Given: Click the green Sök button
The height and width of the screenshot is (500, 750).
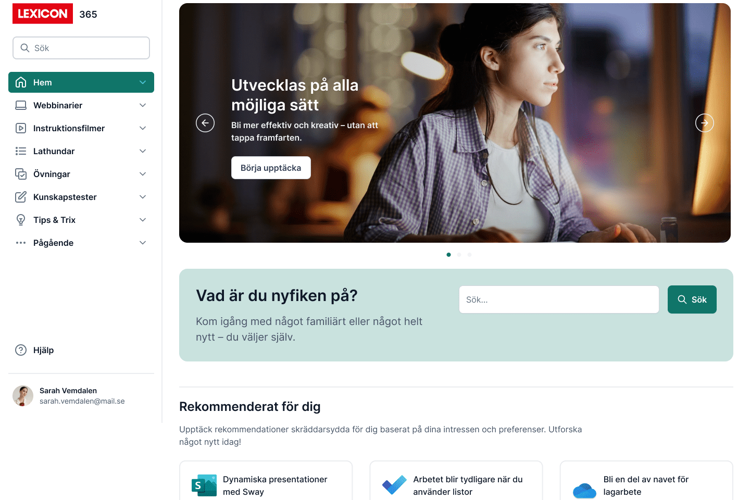Looking at the screenshot, I should pos(692,300).
